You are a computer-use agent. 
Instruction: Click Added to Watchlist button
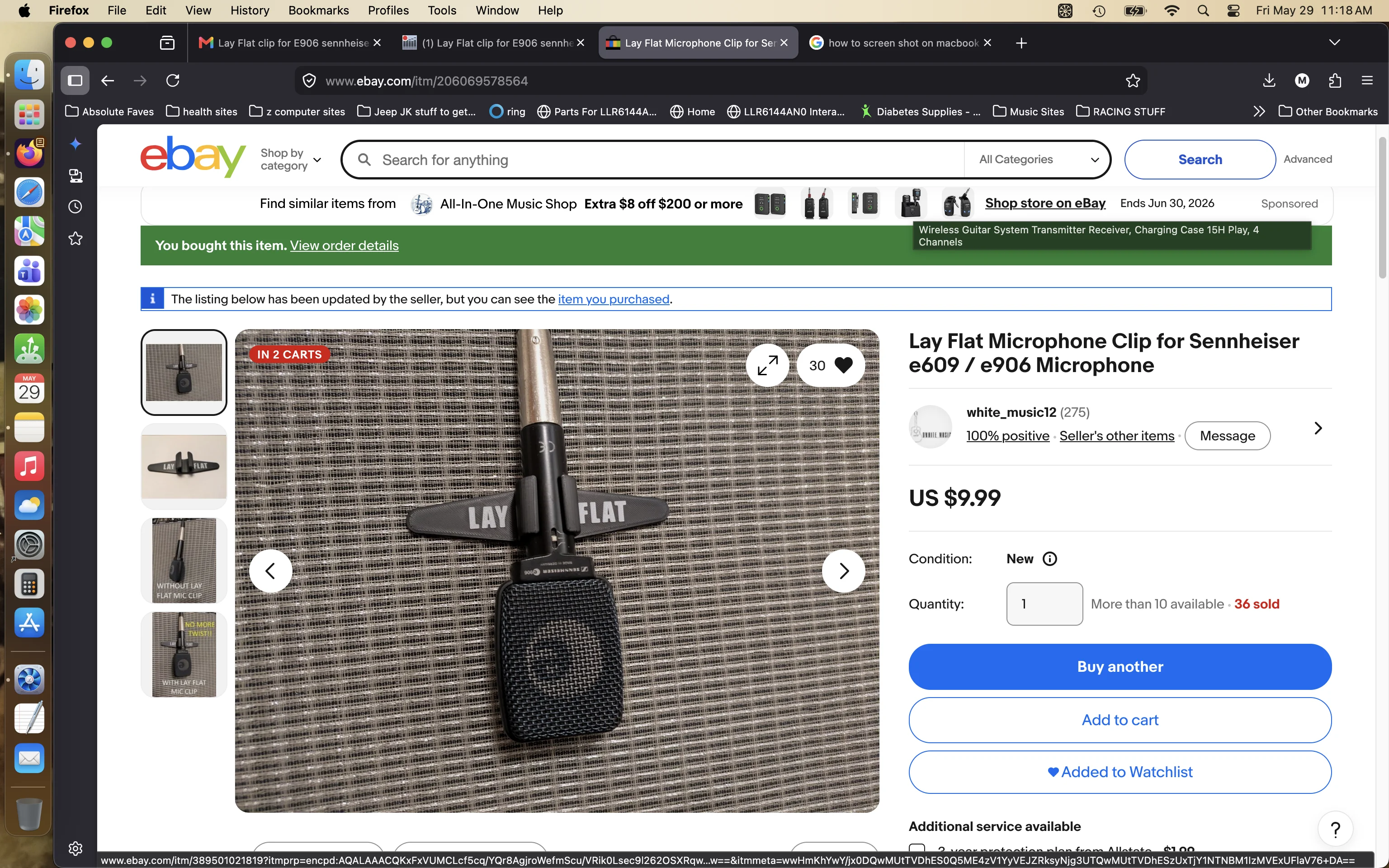pyautogui.click(x=1120, y=772)
